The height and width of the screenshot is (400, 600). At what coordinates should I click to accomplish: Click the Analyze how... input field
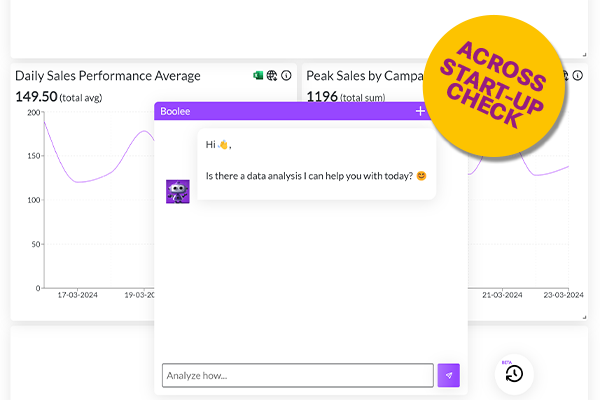pyautogui.click(x=297, y=375)
